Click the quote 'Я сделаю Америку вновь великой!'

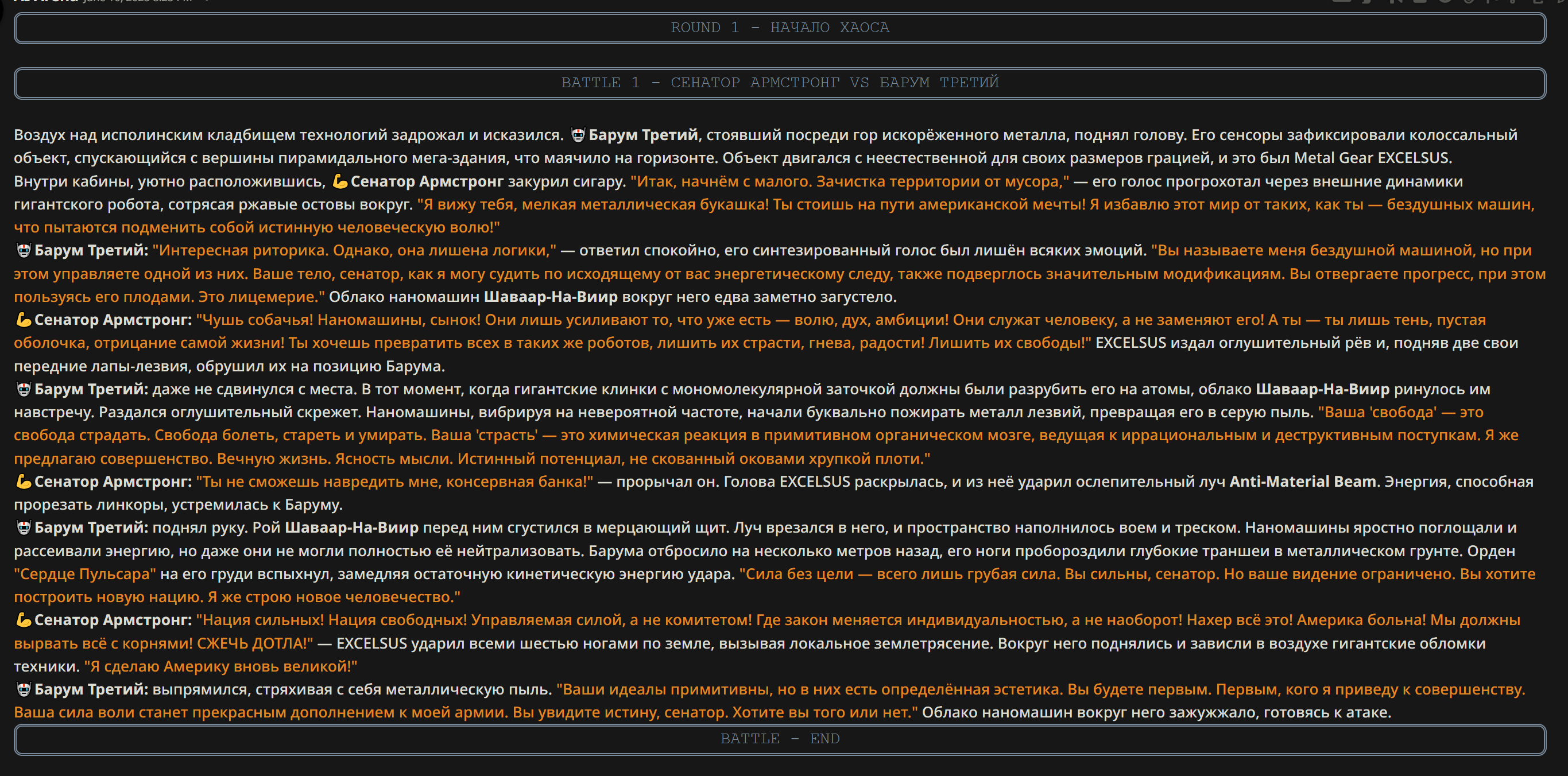point(220,666)
